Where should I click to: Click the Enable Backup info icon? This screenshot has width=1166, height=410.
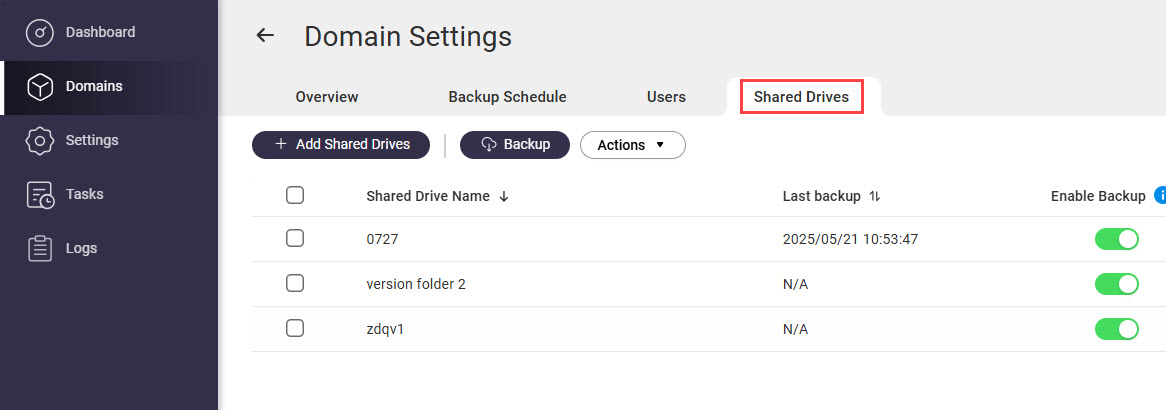(x=1160, y=196)
